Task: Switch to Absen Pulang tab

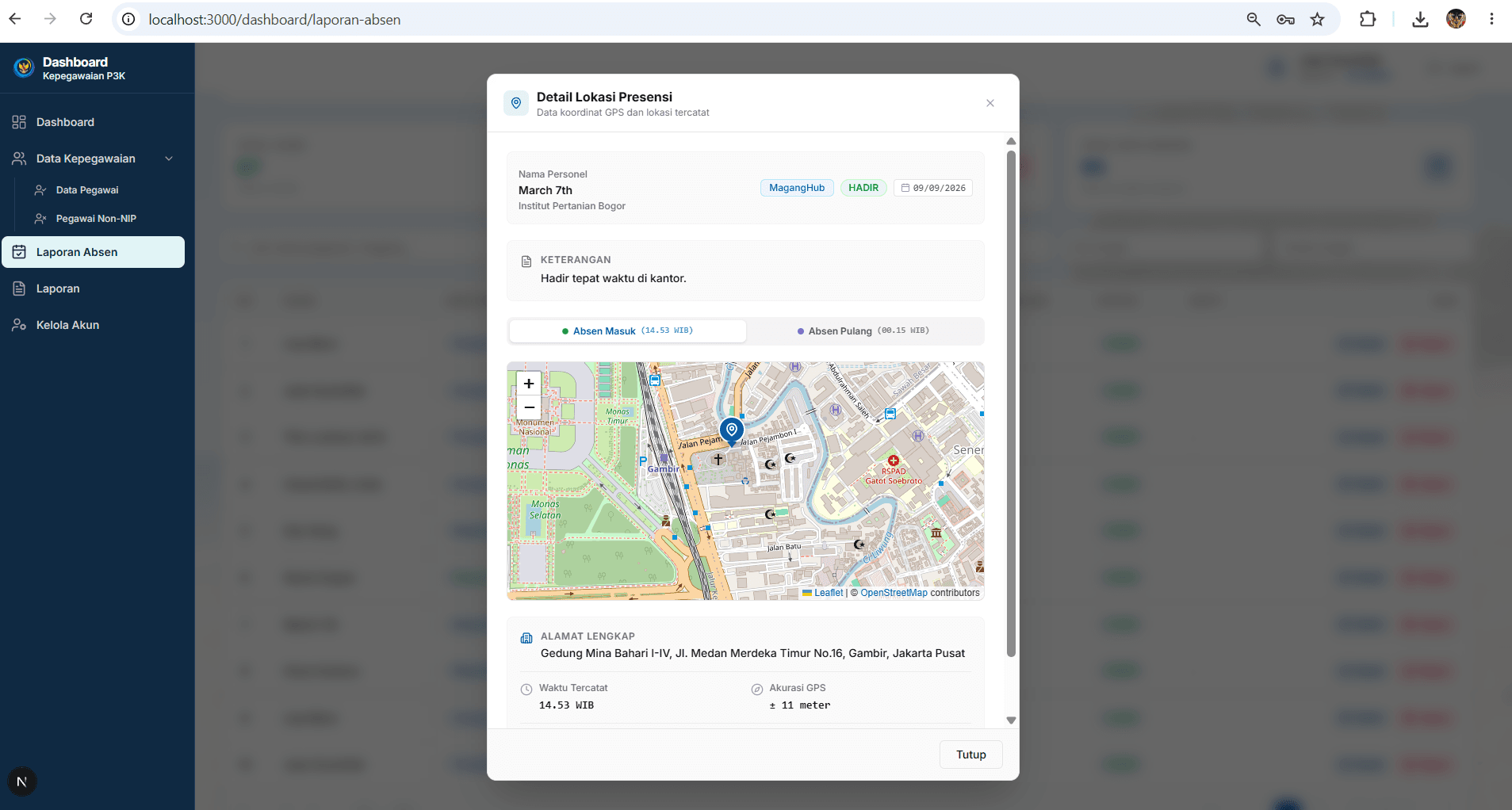Action: tap(863, 330)
